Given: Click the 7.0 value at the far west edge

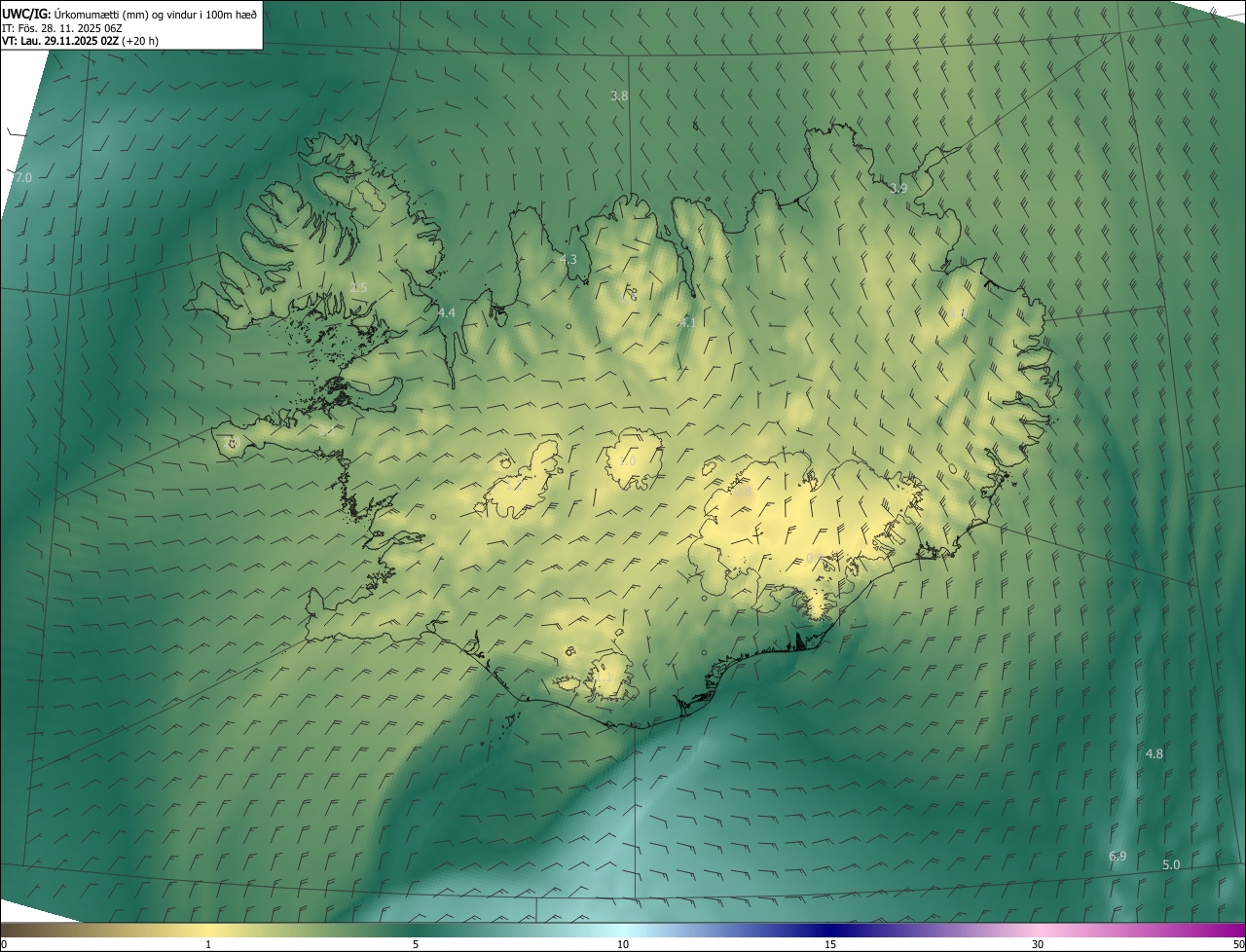Looking at the screenshot, I should 23,177.
